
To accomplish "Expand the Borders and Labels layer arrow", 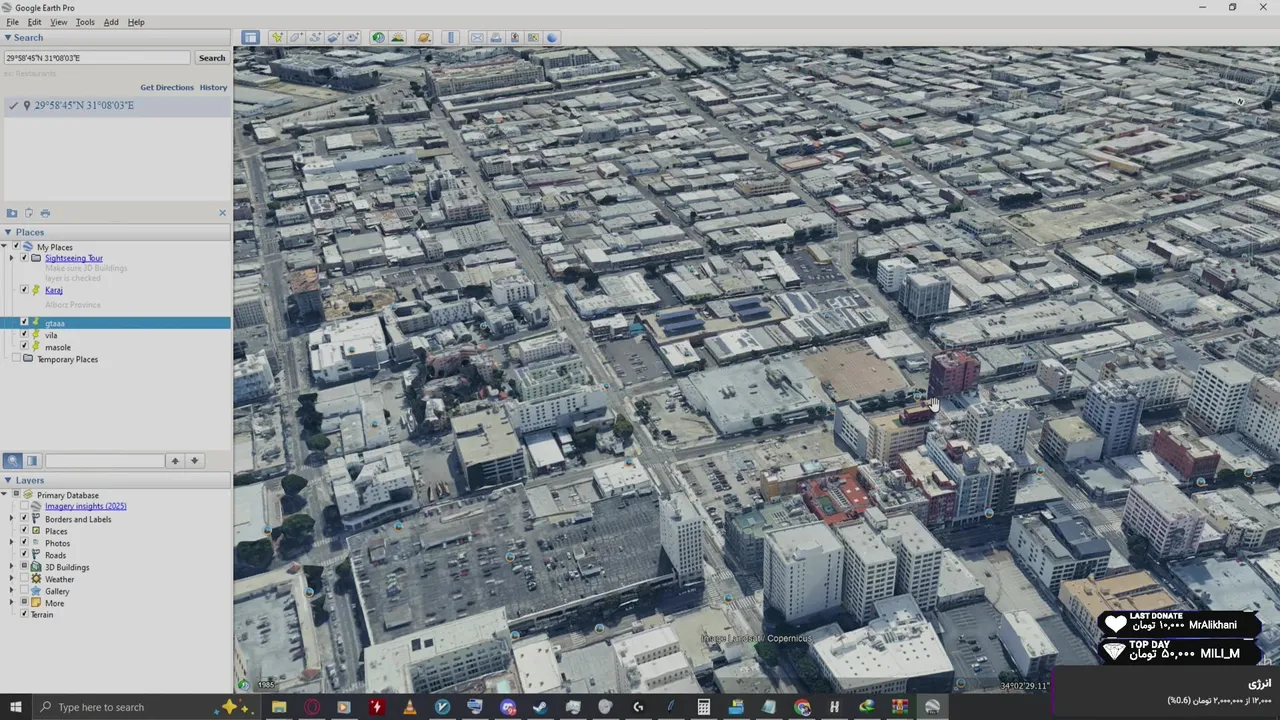I will point(12,519).
